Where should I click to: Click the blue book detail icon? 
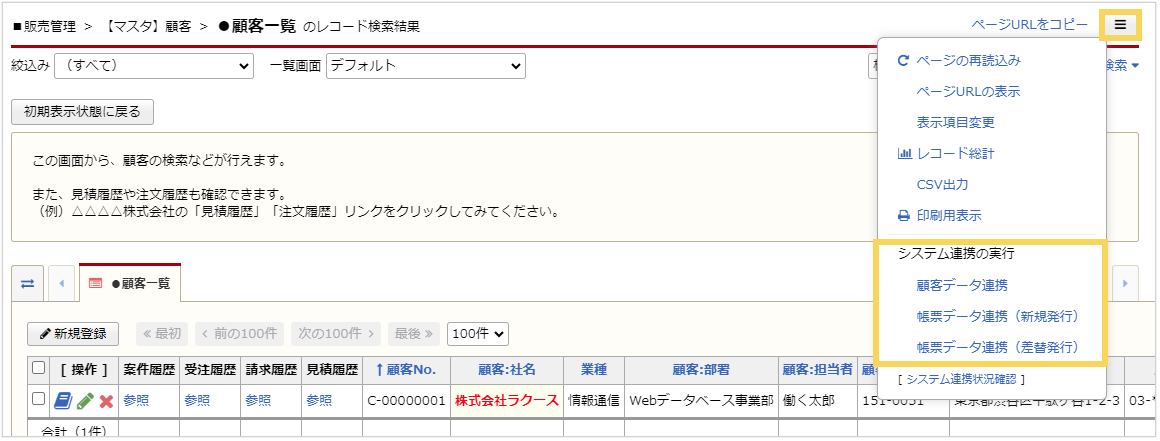pyautogui.click(x=62, y=400)
